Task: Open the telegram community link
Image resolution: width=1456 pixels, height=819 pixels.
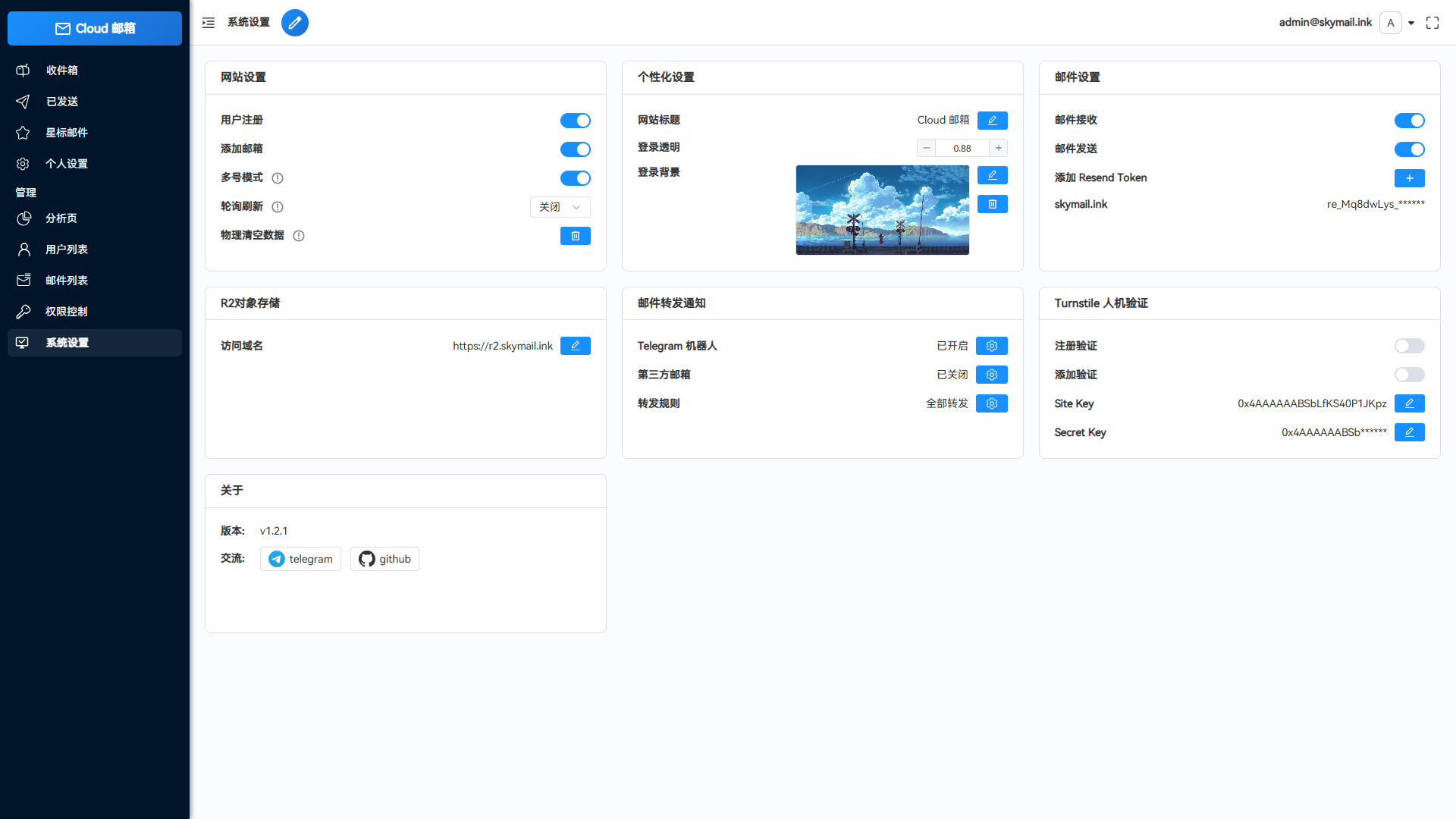Action: (300, 558)
